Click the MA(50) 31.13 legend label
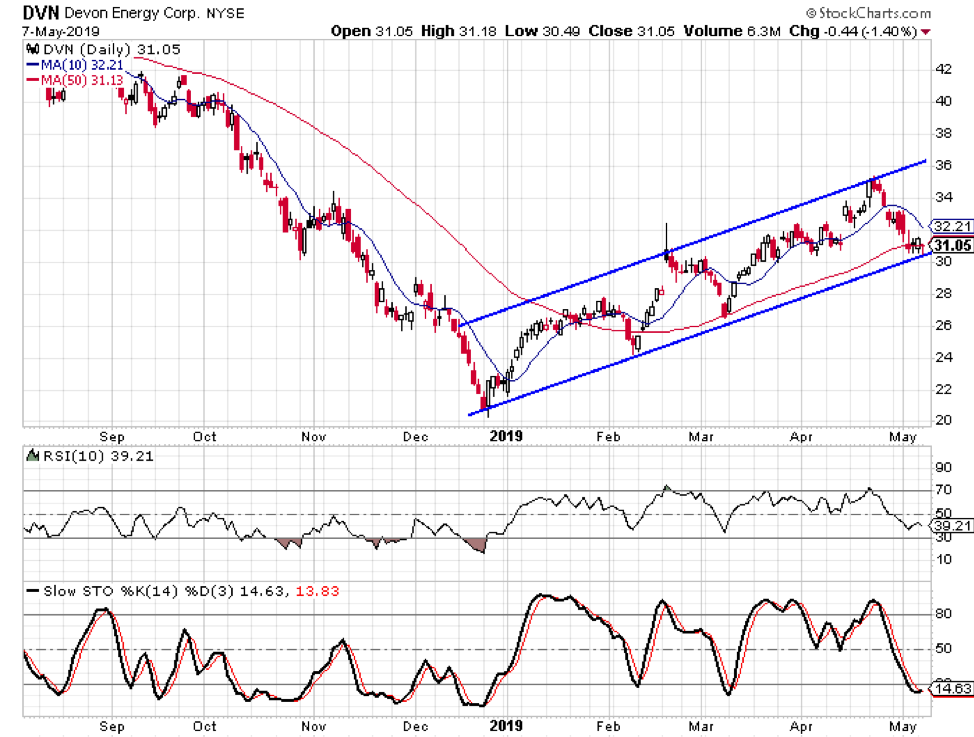 coord(82,80)
